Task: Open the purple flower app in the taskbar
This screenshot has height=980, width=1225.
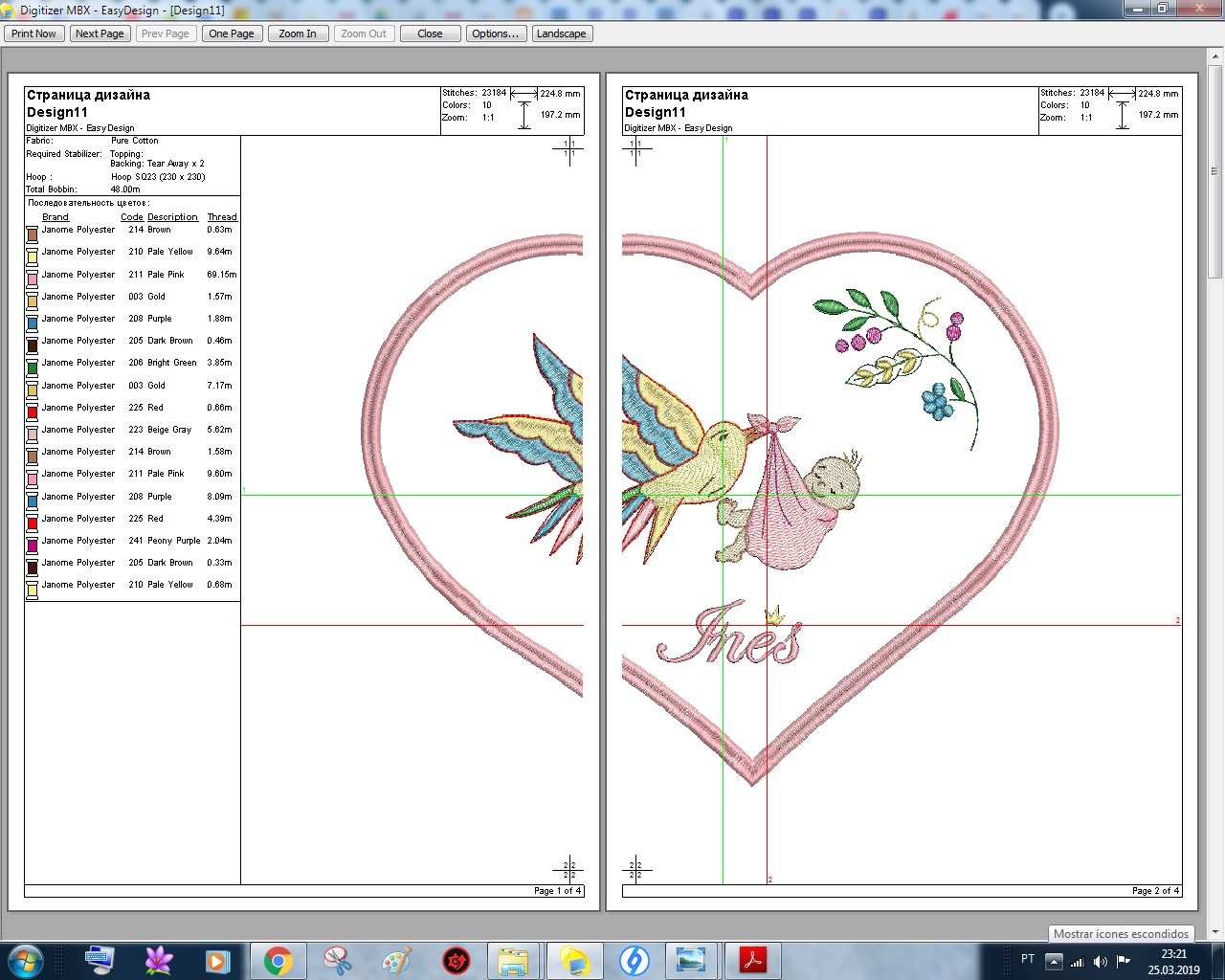Action: 159,960
